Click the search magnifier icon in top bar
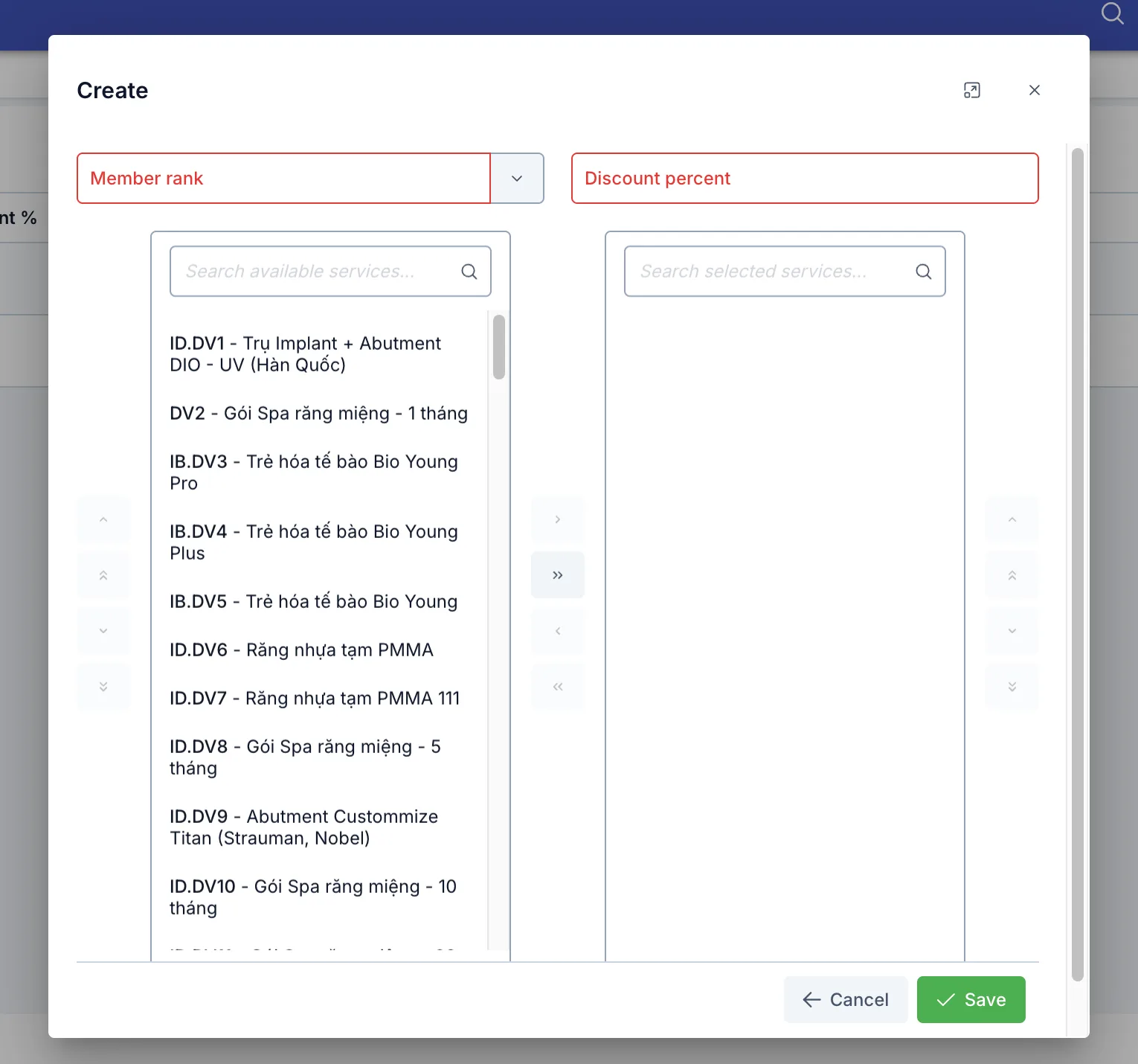This screenshot has height=1064, width=1138. (x=1112, y=13)
